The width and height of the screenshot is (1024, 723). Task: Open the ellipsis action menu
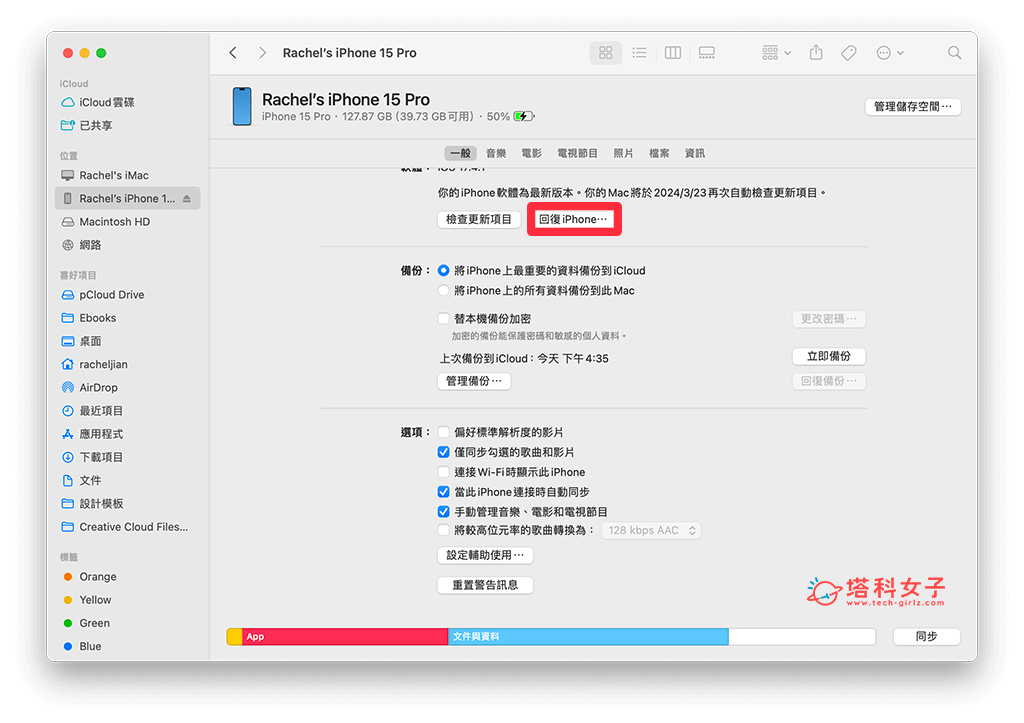point(889,53)
